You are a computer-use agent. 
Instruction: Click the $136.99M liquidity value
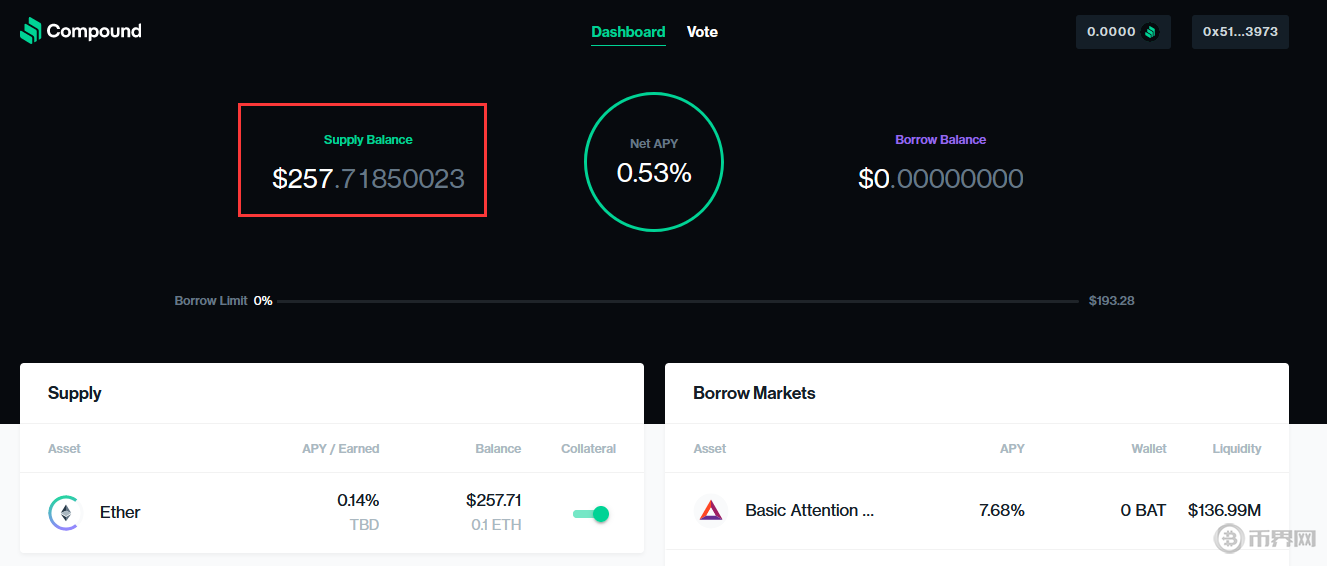(1225, 511)
